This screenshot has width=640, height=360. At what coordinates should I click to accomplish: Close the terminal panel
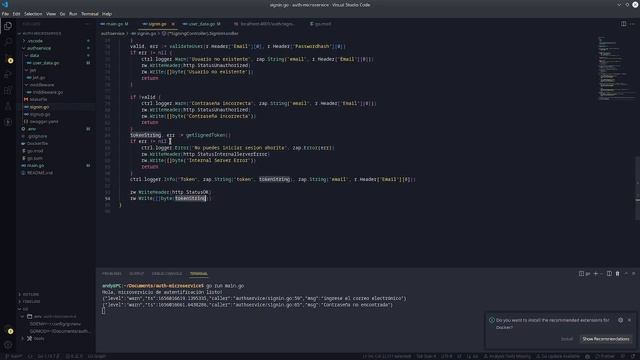pyautogui.click(x=634, y=273)
